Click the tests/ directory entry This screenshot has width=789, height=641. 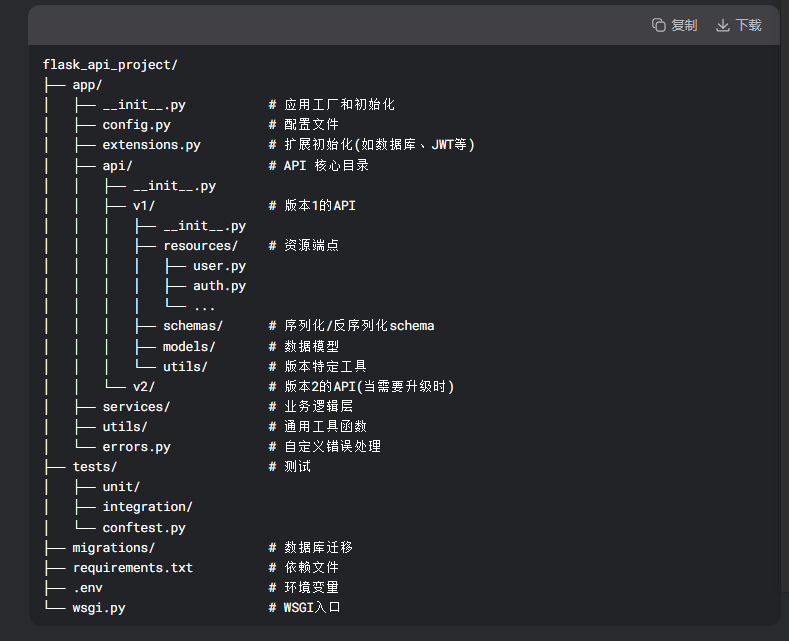pos(95,467)
